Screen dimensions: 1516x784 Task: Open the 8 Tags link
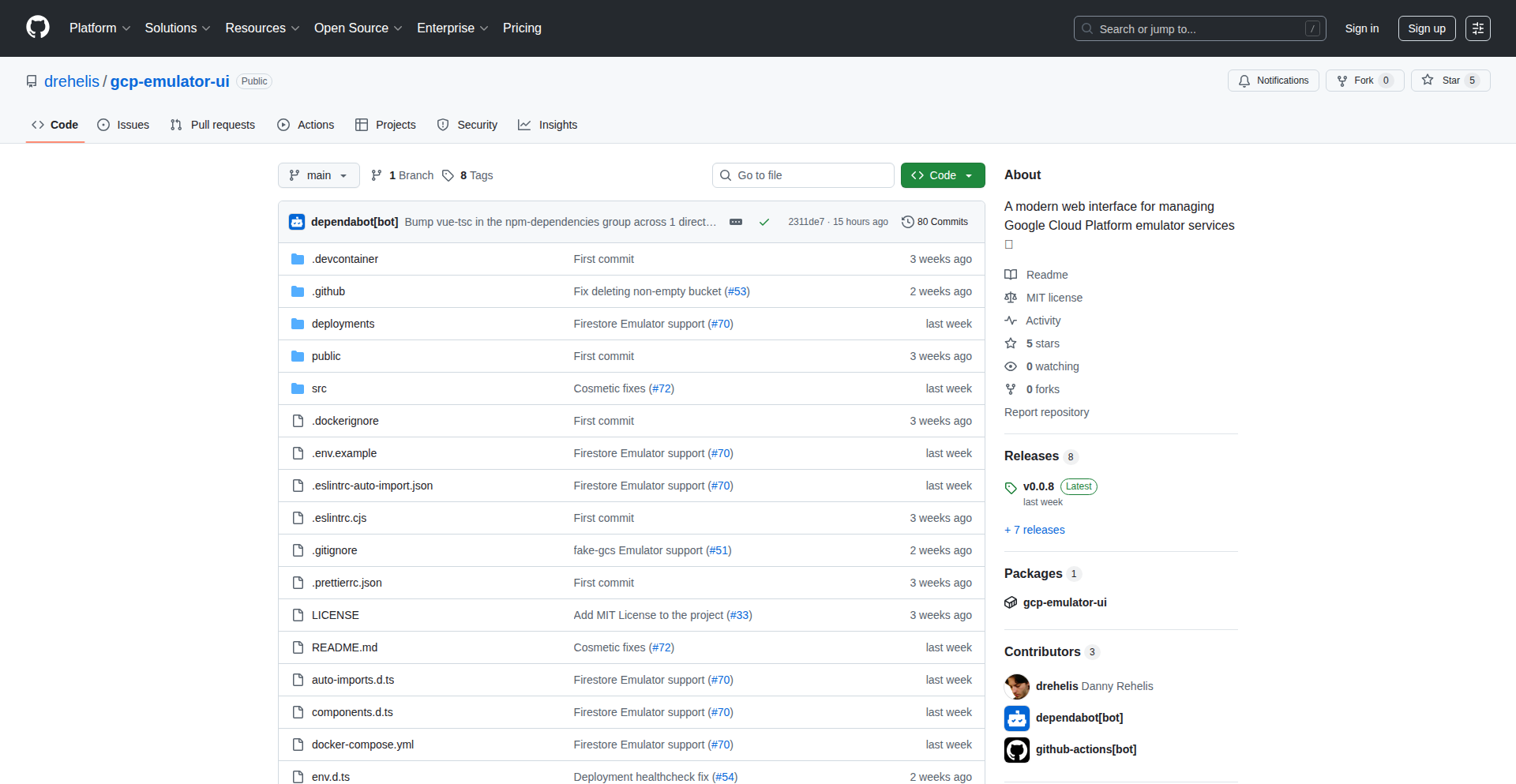(467, 175)
